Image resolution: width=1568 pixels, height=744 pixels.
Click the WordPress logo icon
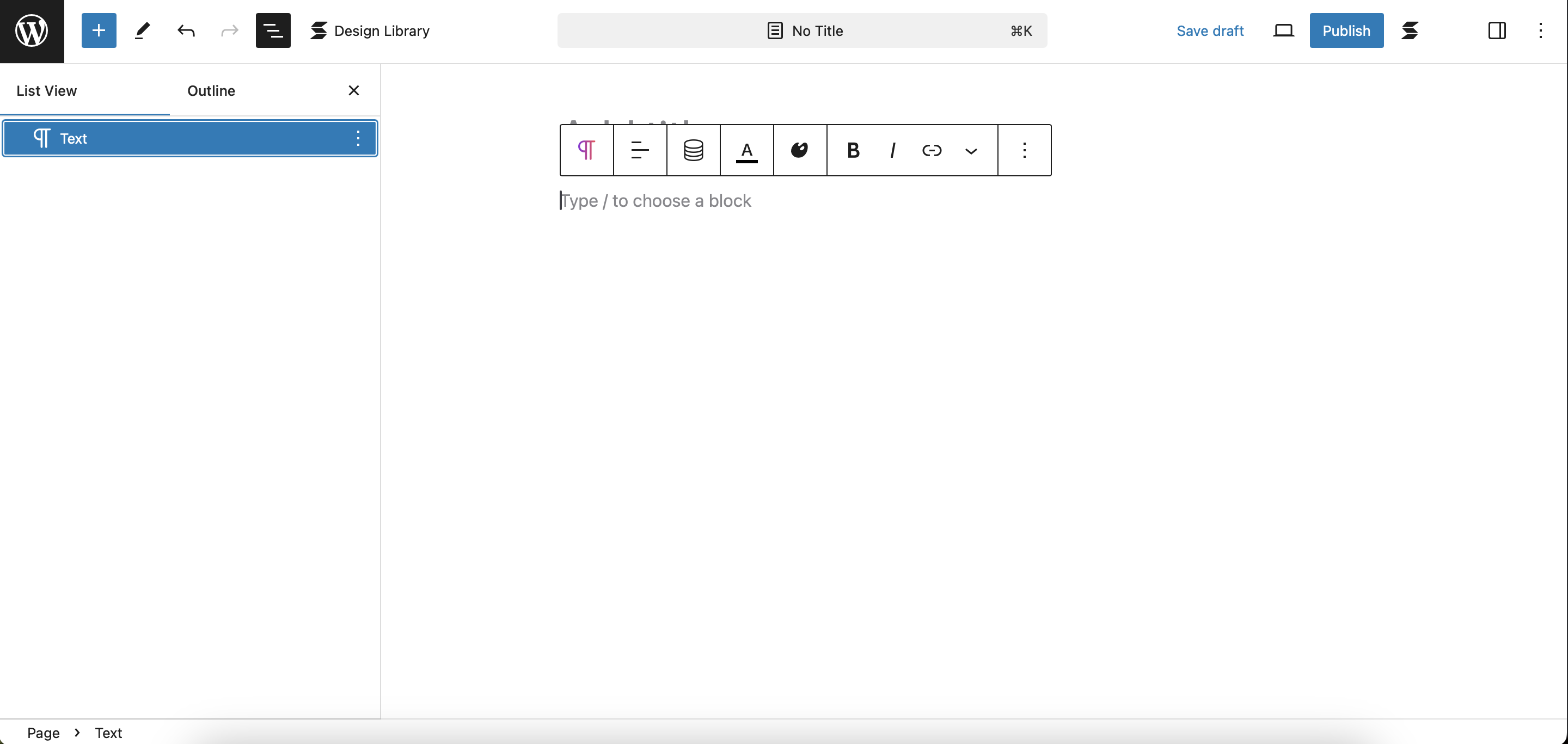[x=32, y=30]
